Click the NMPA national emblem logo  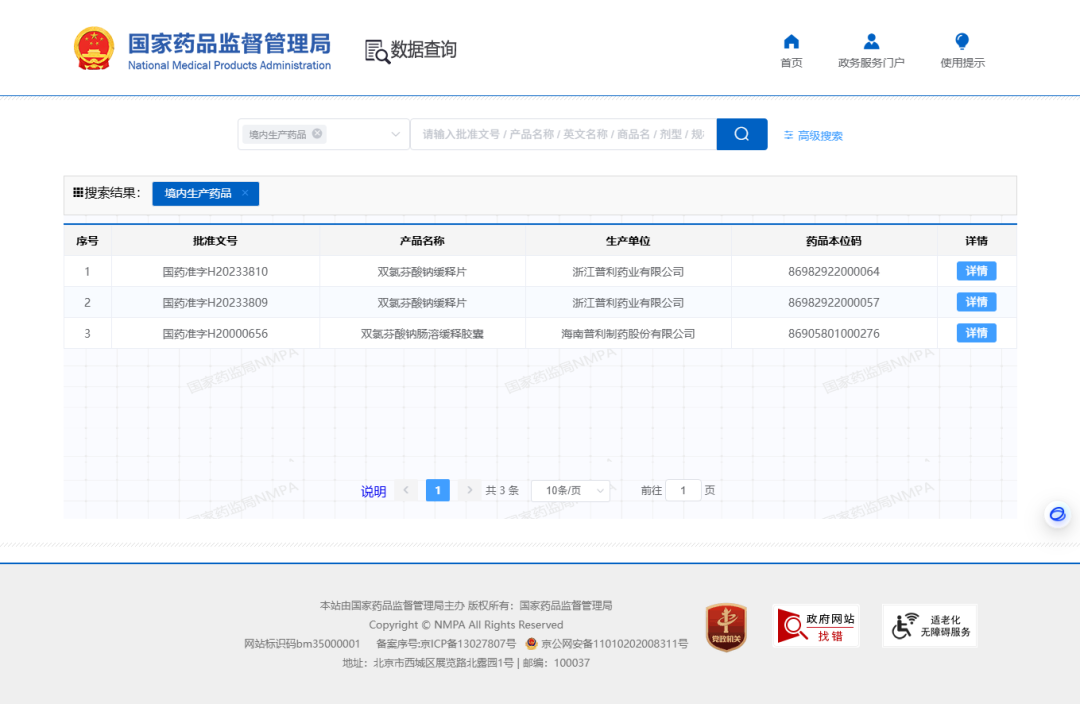tap(94, 48)
